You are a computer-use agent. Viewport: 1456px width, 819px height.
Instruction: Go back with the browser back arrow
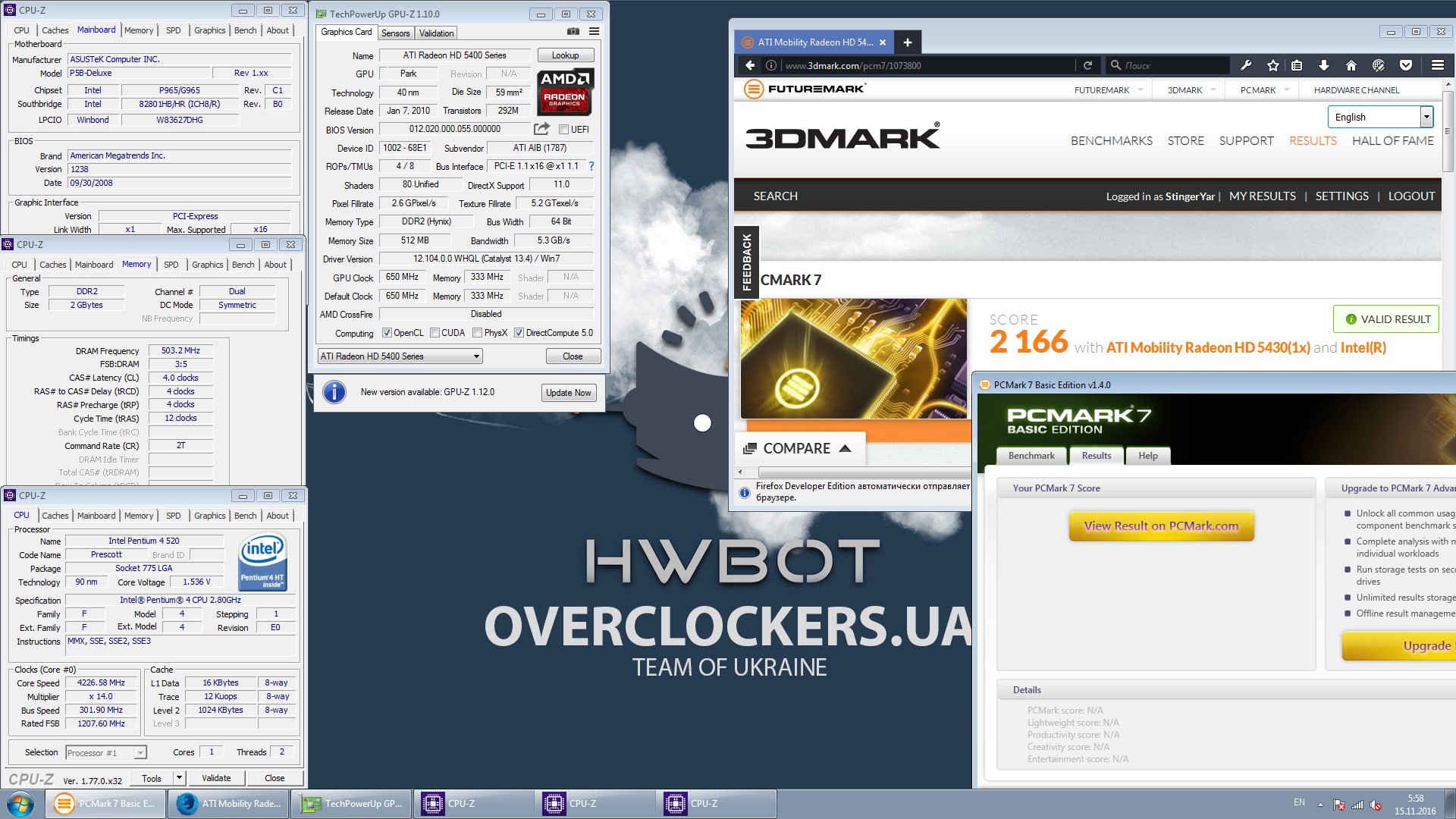tap(750, 65)
